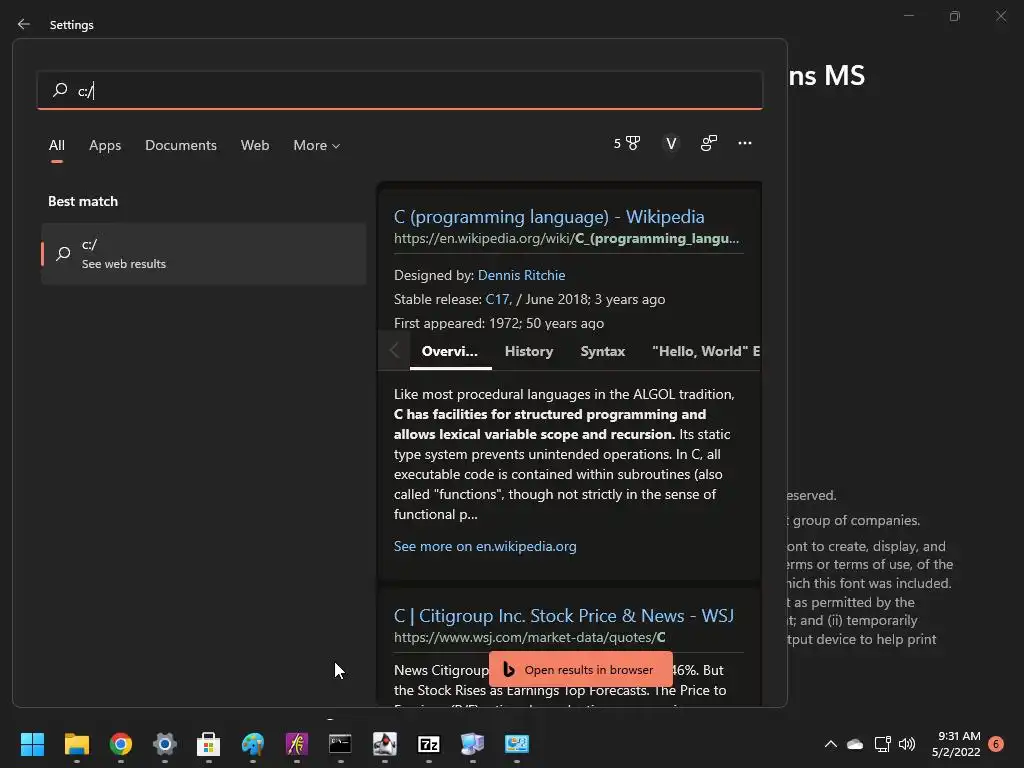The width and height of the screenshot is (1024, 768).
Task: Open the Settings gear taskbar icon
Action: pos(165,744)
